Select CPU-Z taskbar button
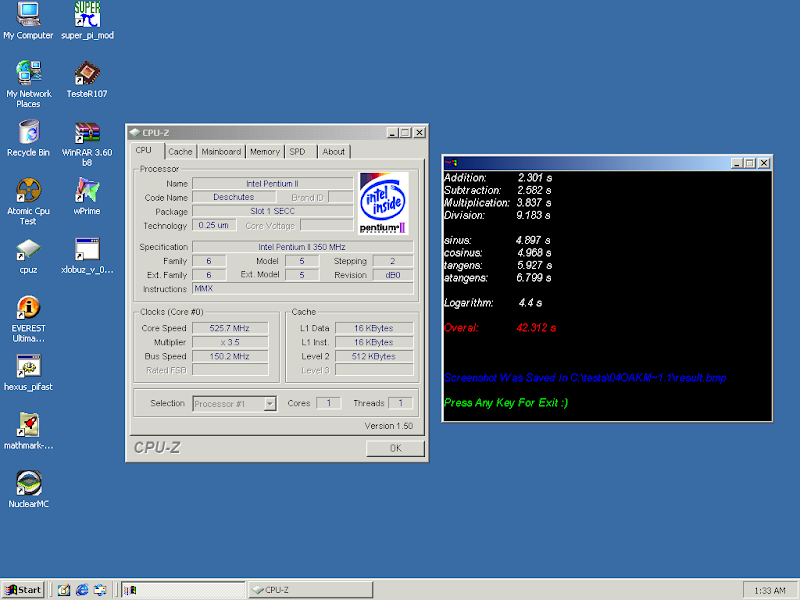The height and width of the screenshot is (600, 800). (x=310, y=590)
